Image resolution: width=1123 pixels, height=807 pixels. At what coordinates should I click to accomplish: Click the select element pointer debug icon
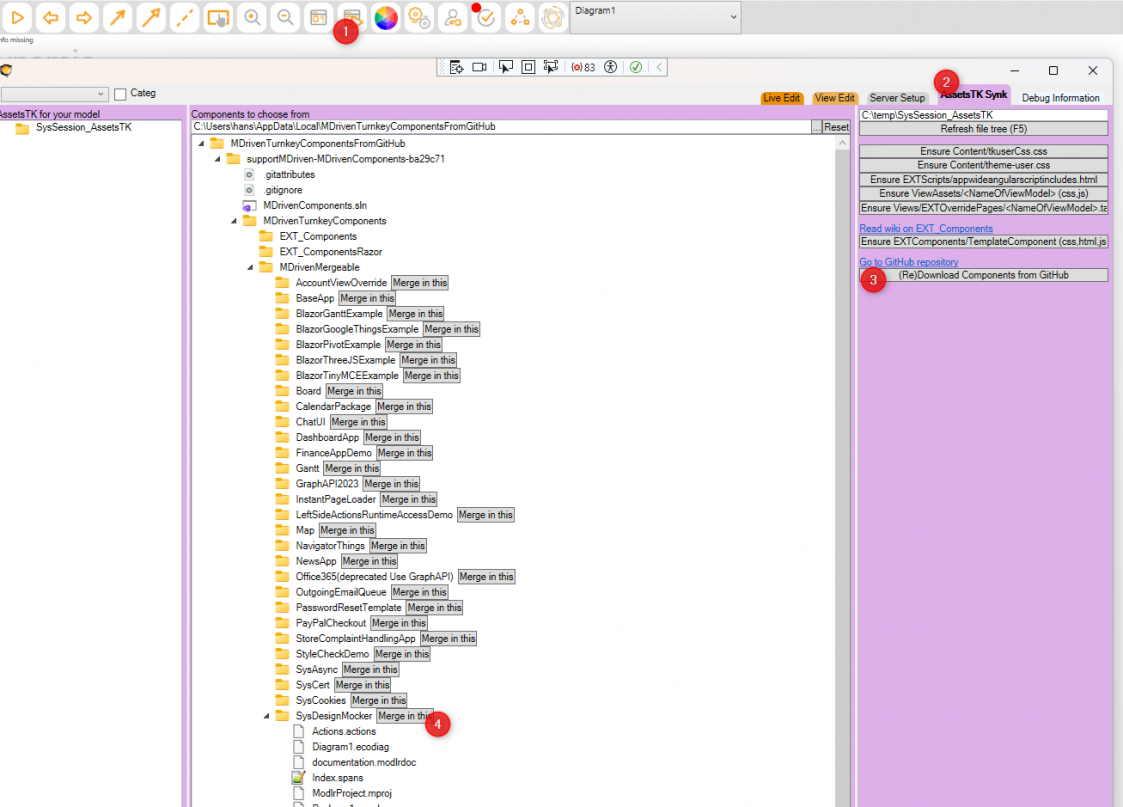click(506, 67)
